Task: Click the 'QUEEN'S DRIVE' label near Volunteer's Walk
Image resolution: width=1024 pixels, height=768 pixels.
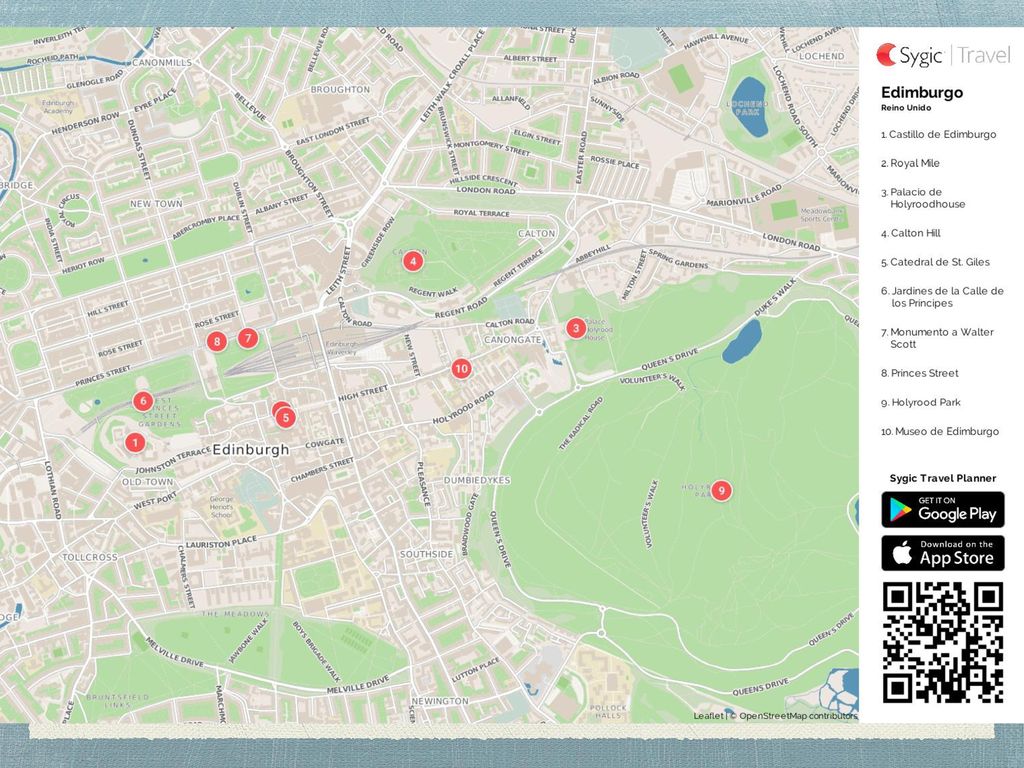Action: coord(669,359)
